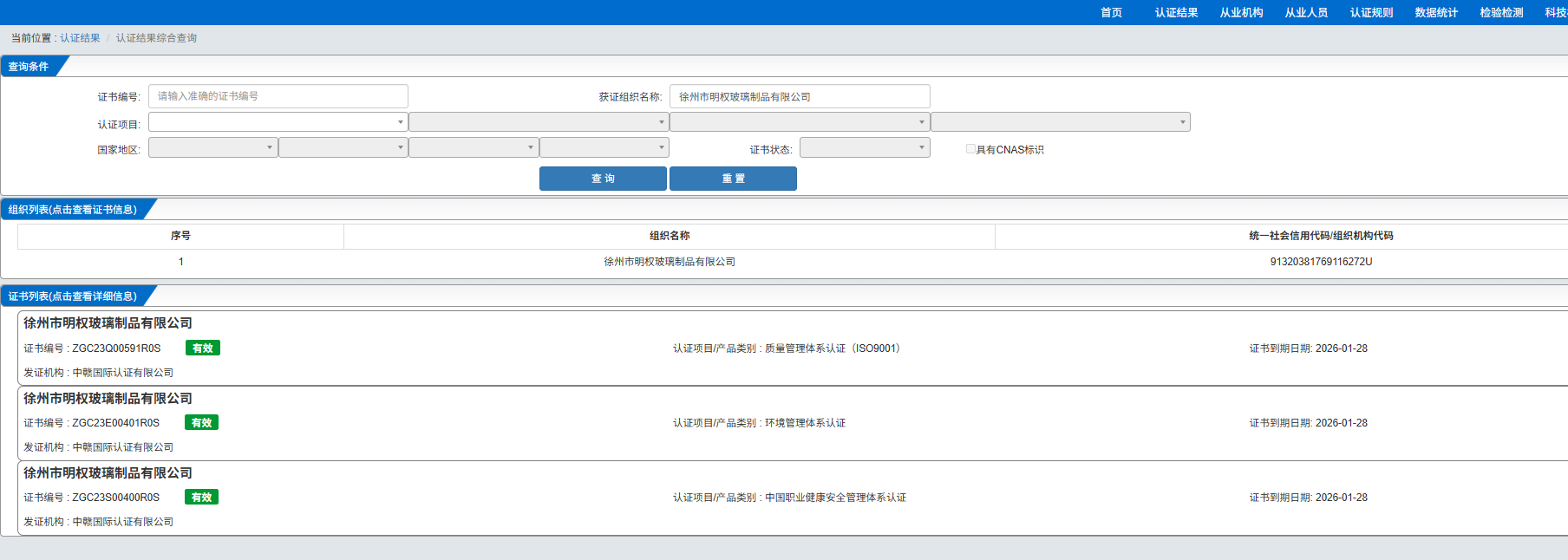Image resolution: width=1568 pixels, height=560 pixels.
Task: Open the 首页 menu item
Action: (x=1111, y=12)
